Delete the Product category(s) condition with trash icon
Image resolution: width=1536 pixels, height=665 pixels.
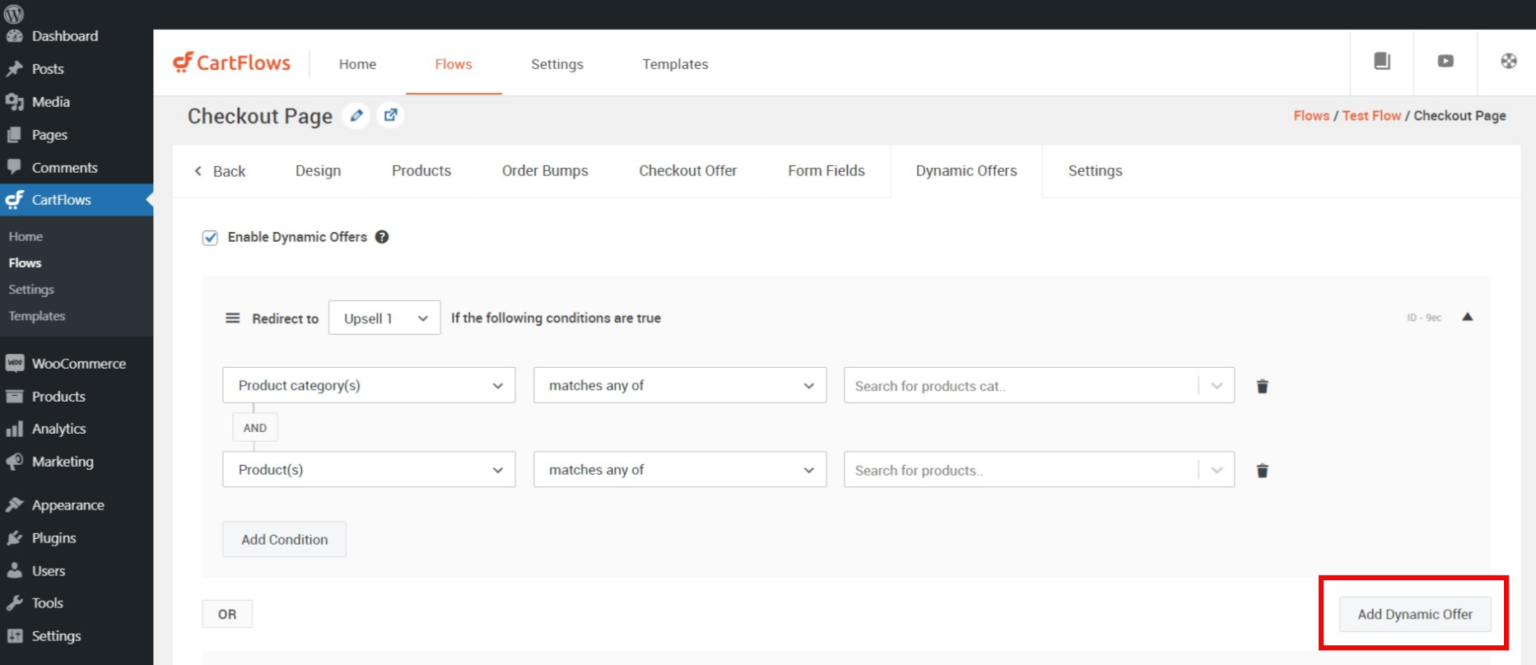[1262, 385]
